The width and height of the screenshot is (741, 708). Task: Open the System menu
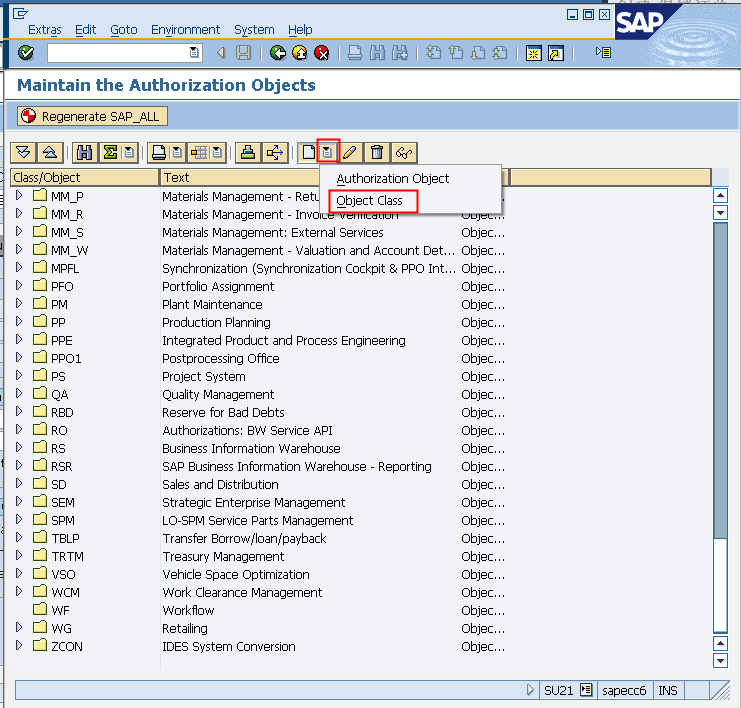(x=254, y=30)
